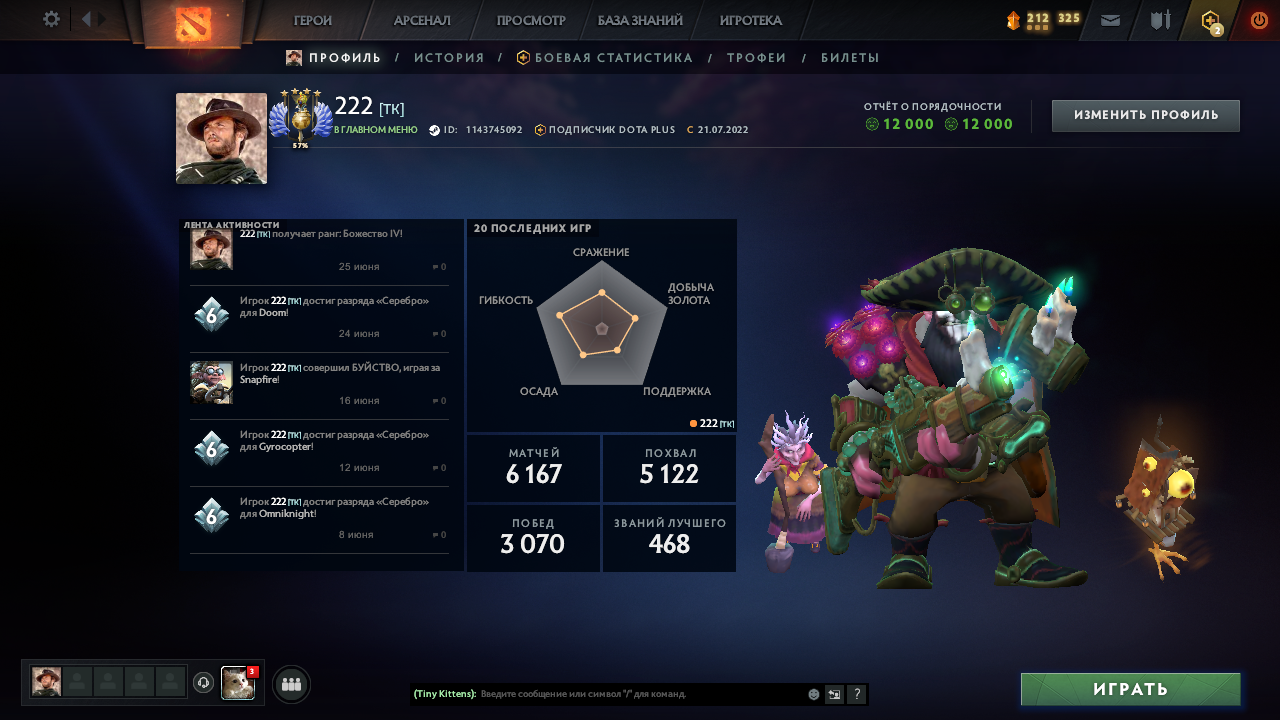The width and height of the screenshot is (1280, 720).
Task: Click the Играть button
Action: [x=1131, y=689]
